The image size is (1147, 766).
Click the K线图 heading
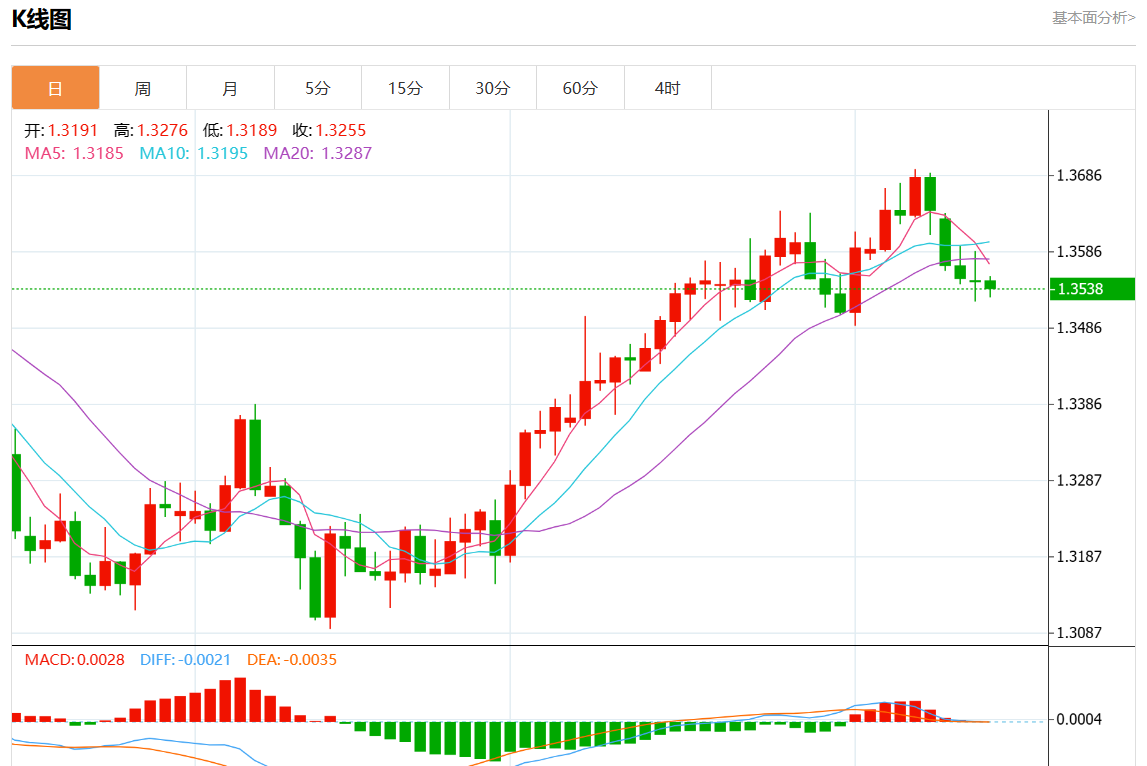tap(42, 19)
